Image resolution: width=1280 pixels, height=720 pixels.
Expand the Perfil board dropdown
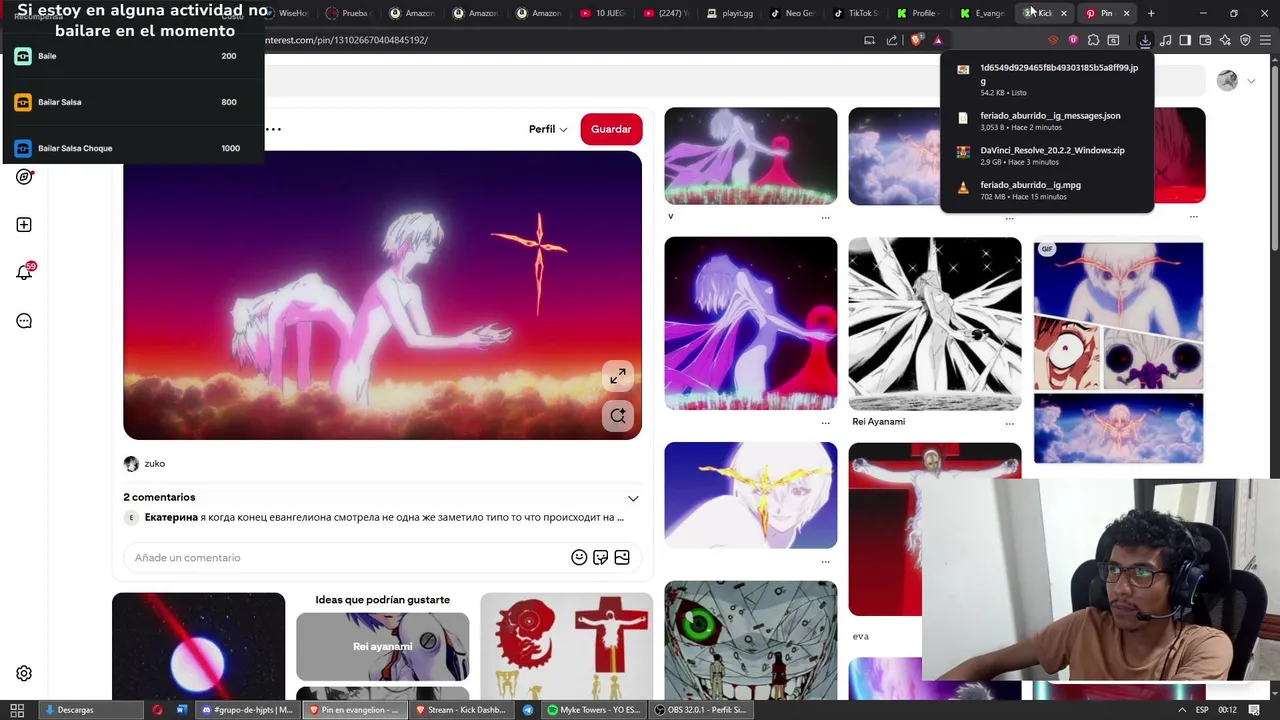pos(548,129)
